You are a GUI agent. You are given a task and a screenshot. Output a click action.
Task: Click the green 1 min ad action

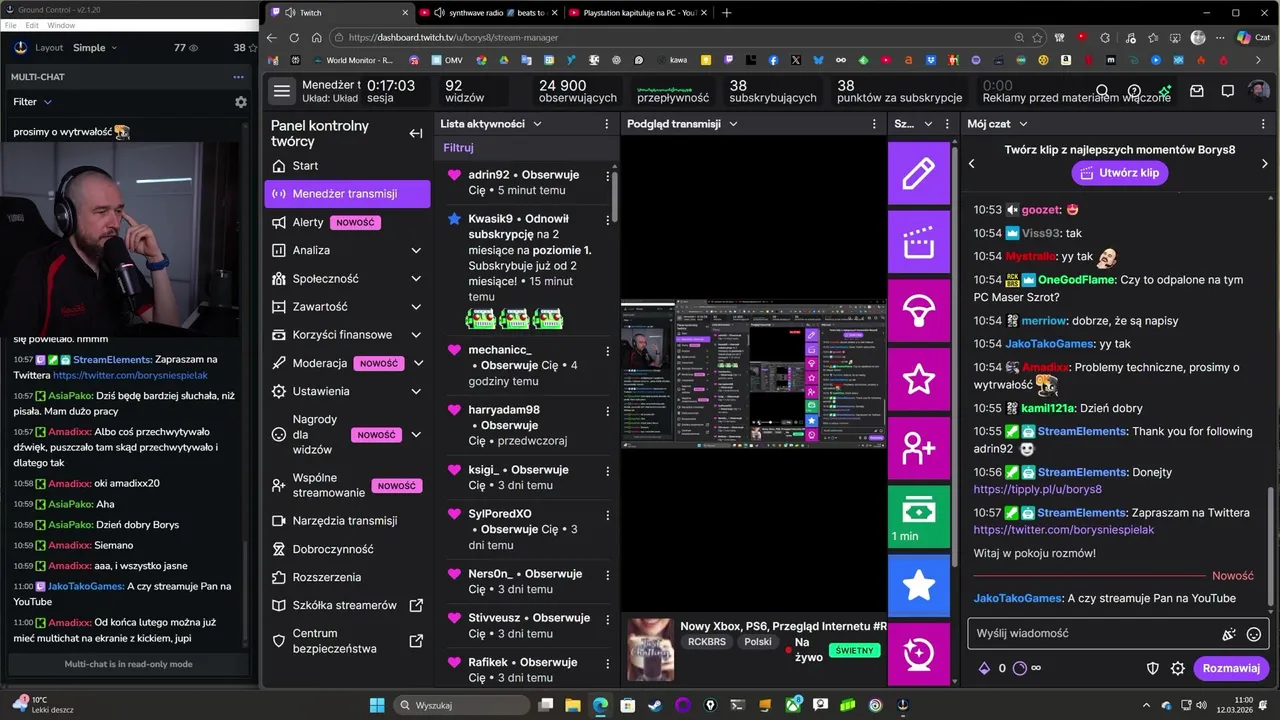(919, 517)
